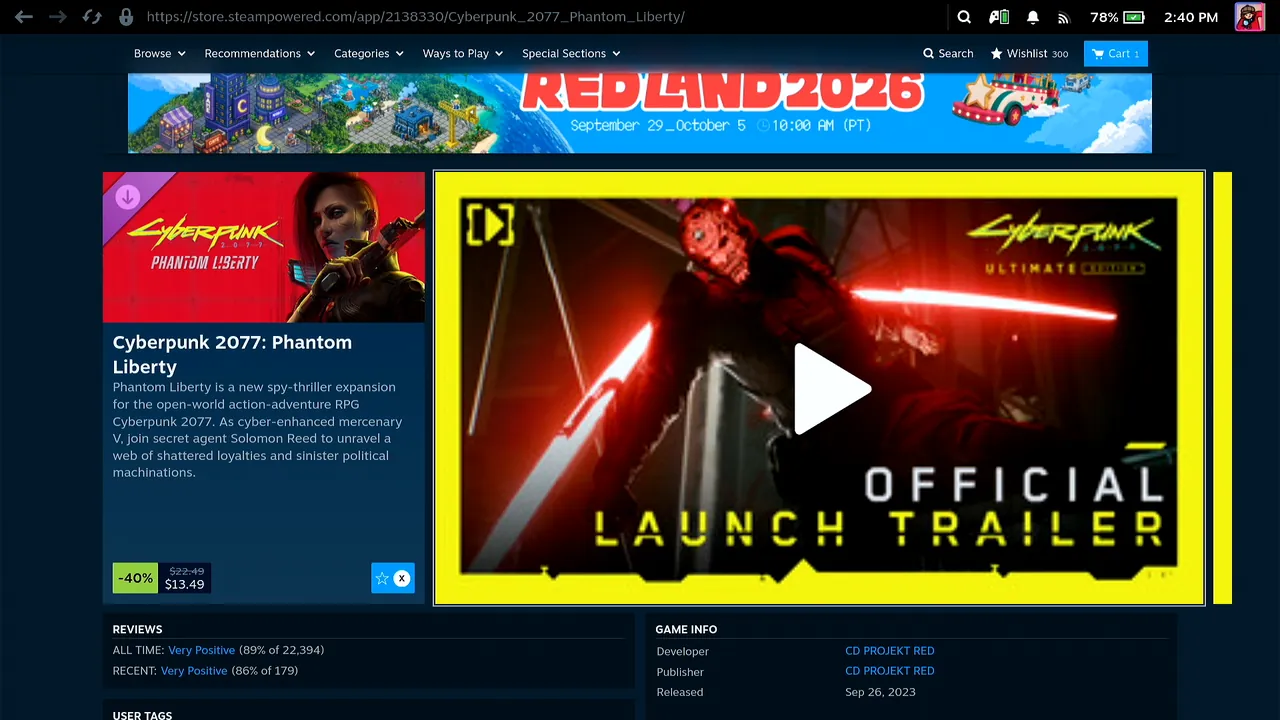Image resolution: width=1280 pixels, height=720 pixels.
Task: Open the 78% battery indicator
Action: (x=1117, y=17)
